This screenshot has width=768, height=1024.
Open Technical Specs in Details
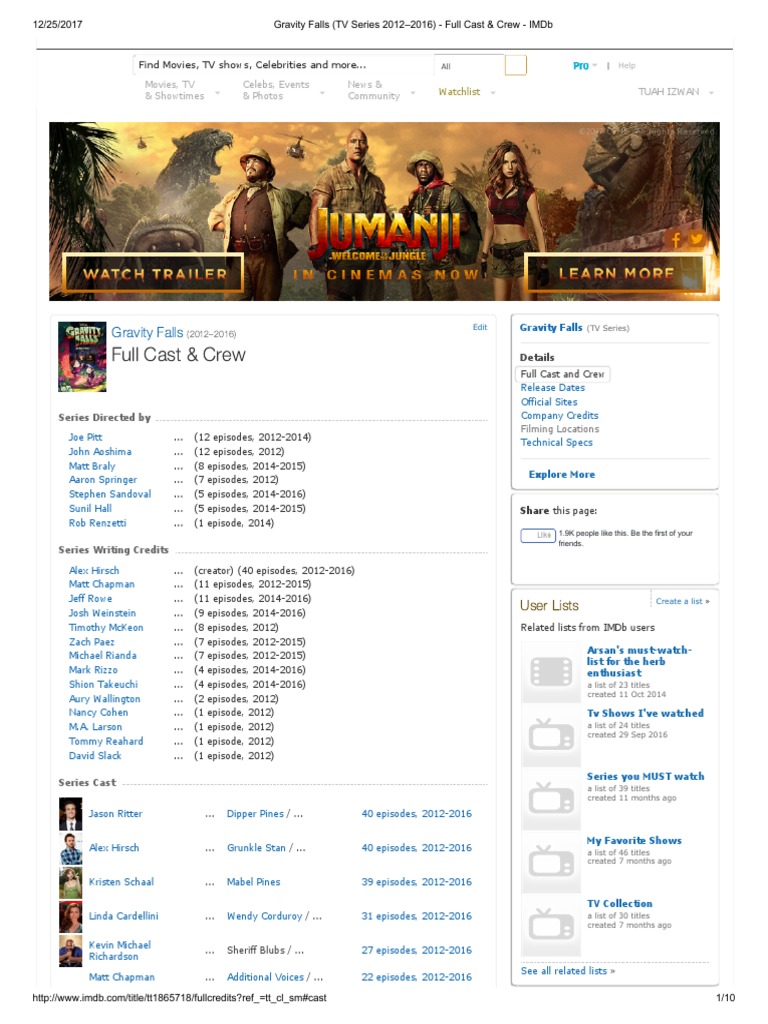pyautogui.click(x=556, y=442)
